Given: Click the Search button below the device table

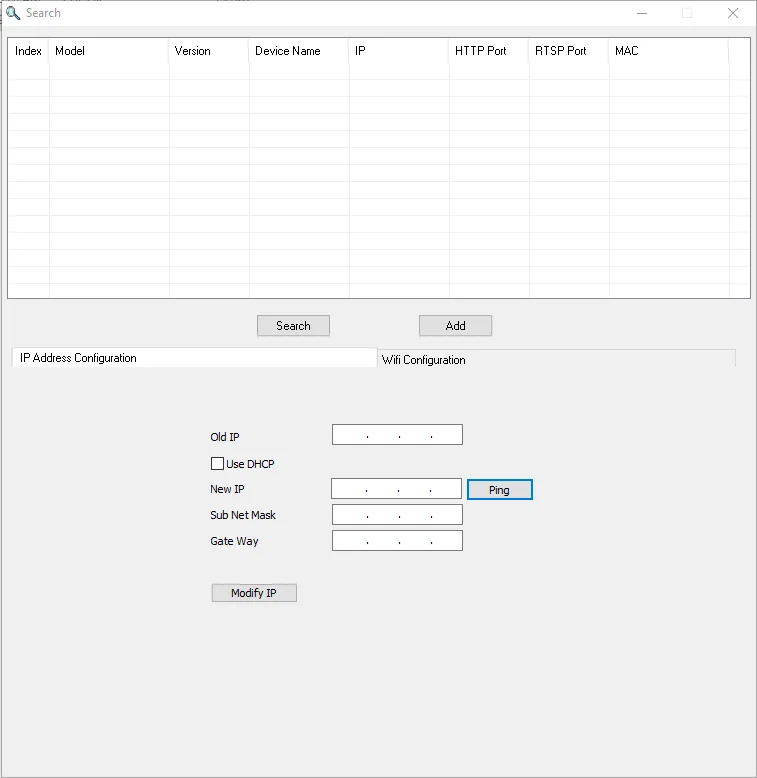Looking at the screenshot, I should click(293, 326).
